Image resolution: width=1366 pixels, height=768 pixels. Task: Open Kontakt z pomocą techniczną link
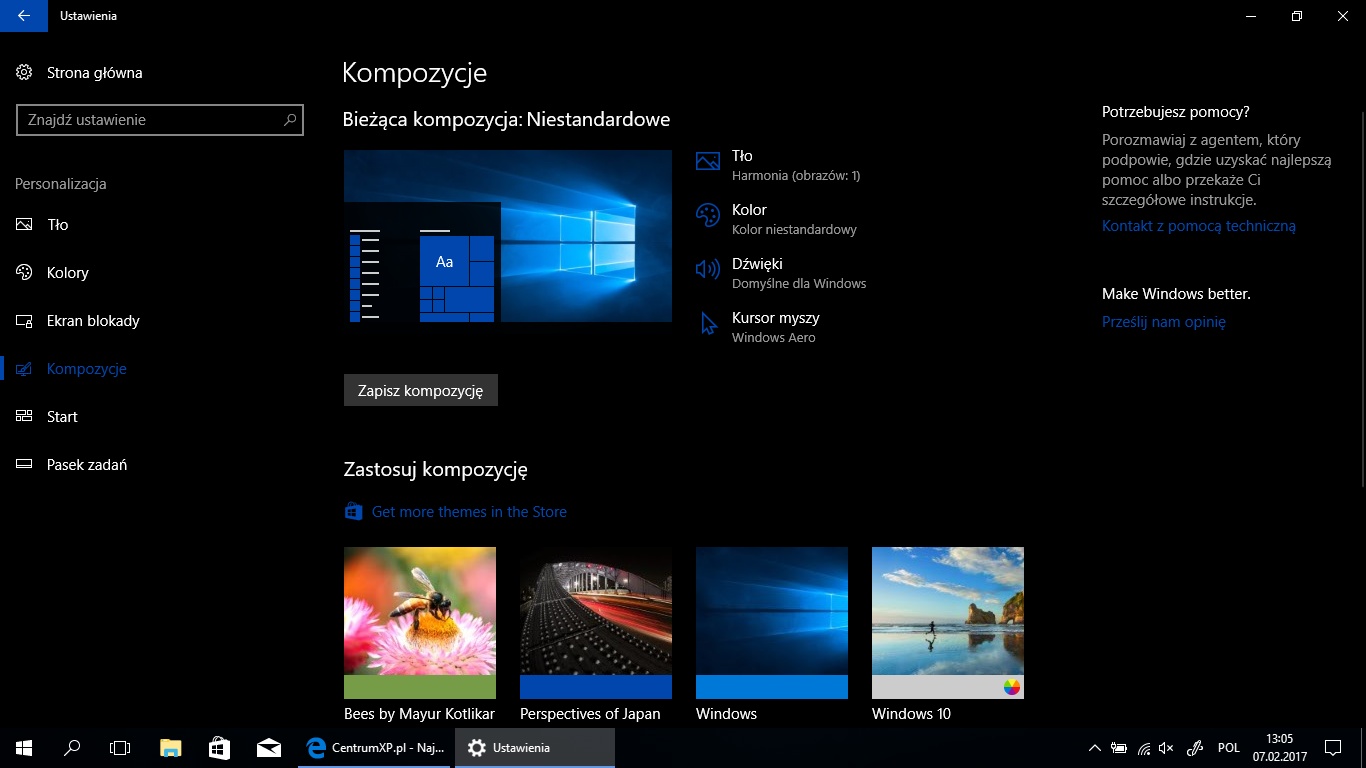[1199, 226]
